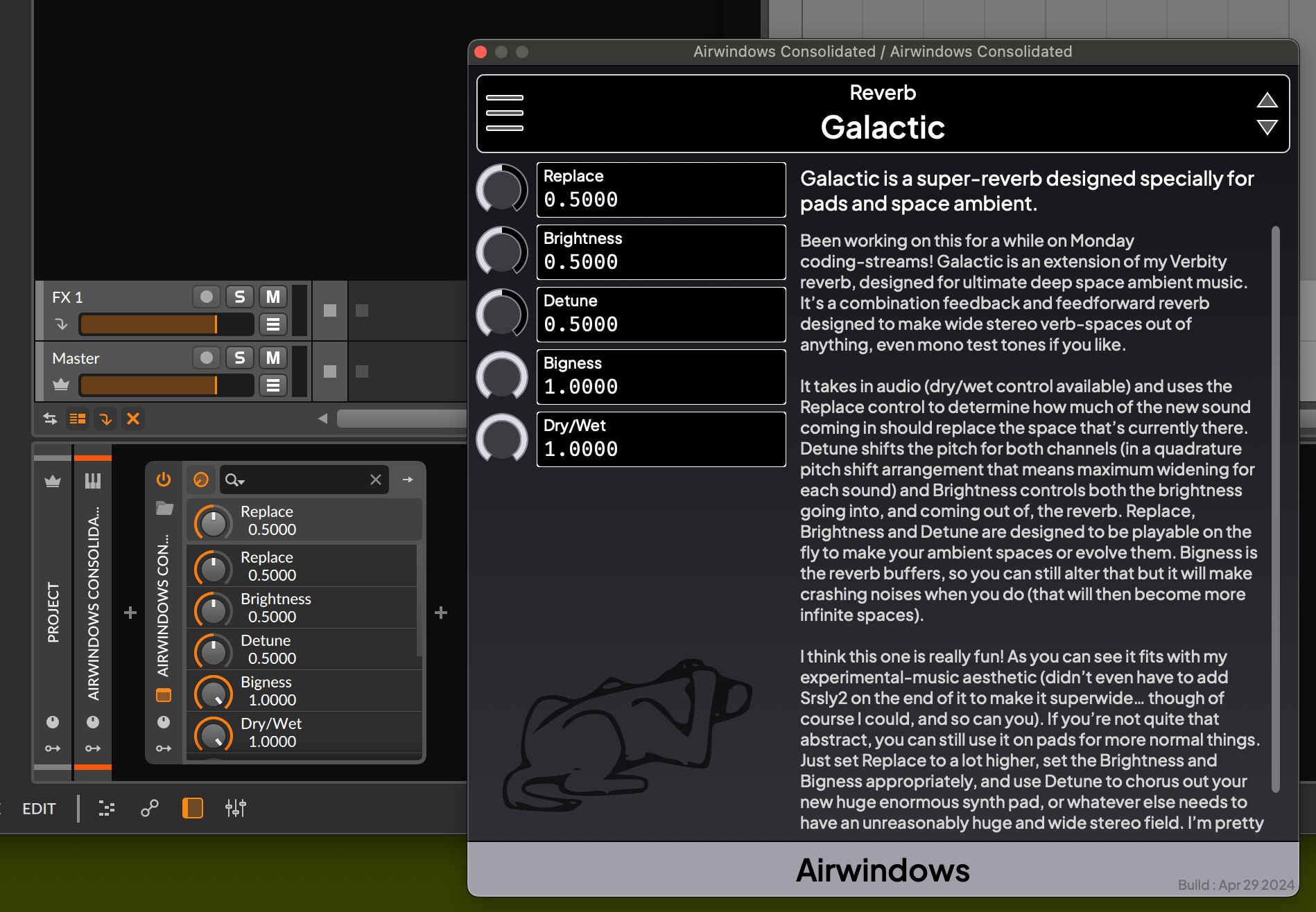The height and width of the screenshot is (912, 1316).
Task: Mute the FX 1 track
Action: click(x=273, y=297)
